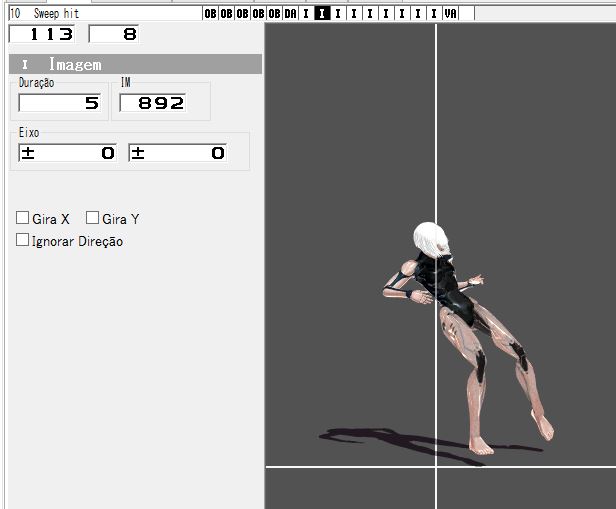The image size is (616, 509).
Task: Select the I cell just before VA
Action: pos(434,14)
